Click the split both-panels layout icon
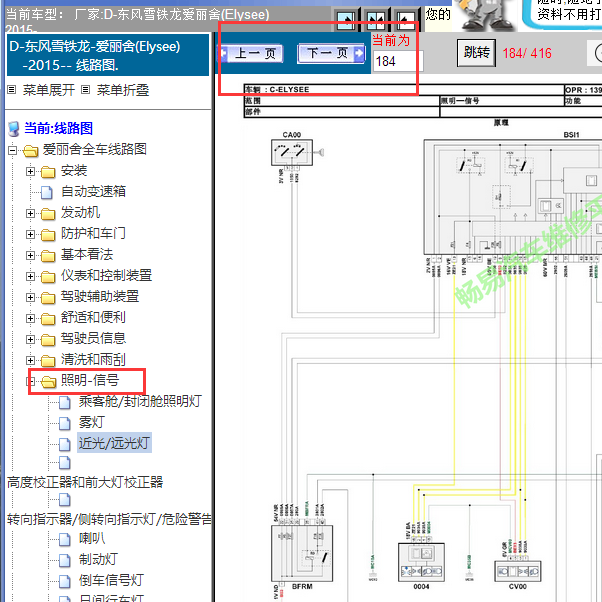Image resolution: width=602 pixels, height=602 pixels. 375,20
